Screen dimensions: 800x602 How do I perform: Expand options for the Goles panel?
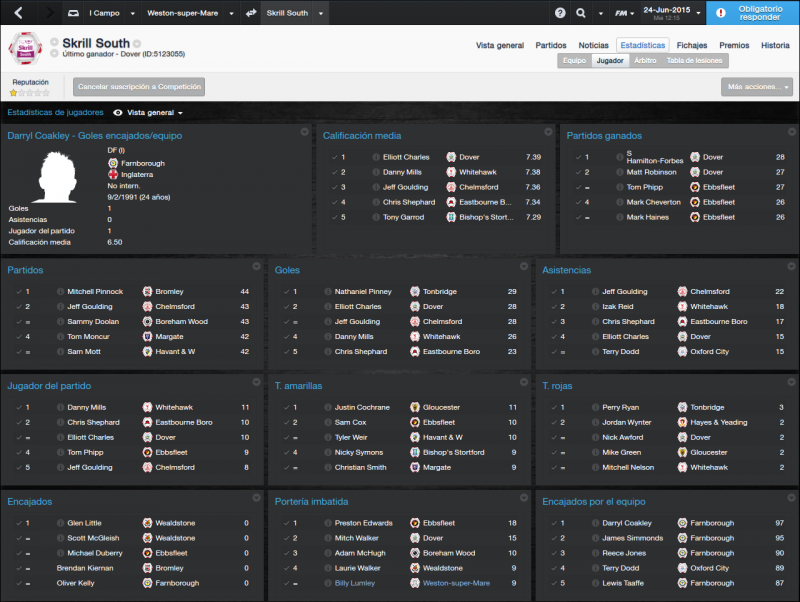click(524, 266)
